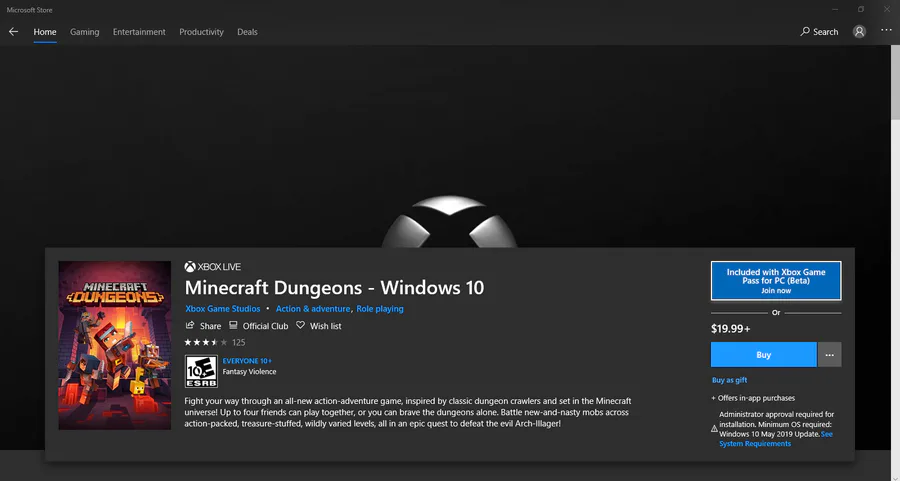Image resolution: width=900 pixels, height=481 pixels.
Task: Open the Official Club
Action: [258, 326]
